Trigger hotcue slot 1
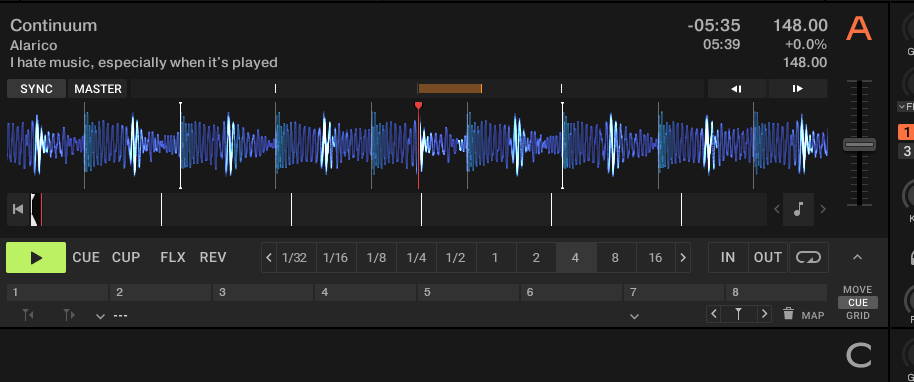Image resolution: width=914 pixels, height=382 pixels. (58, 292)
